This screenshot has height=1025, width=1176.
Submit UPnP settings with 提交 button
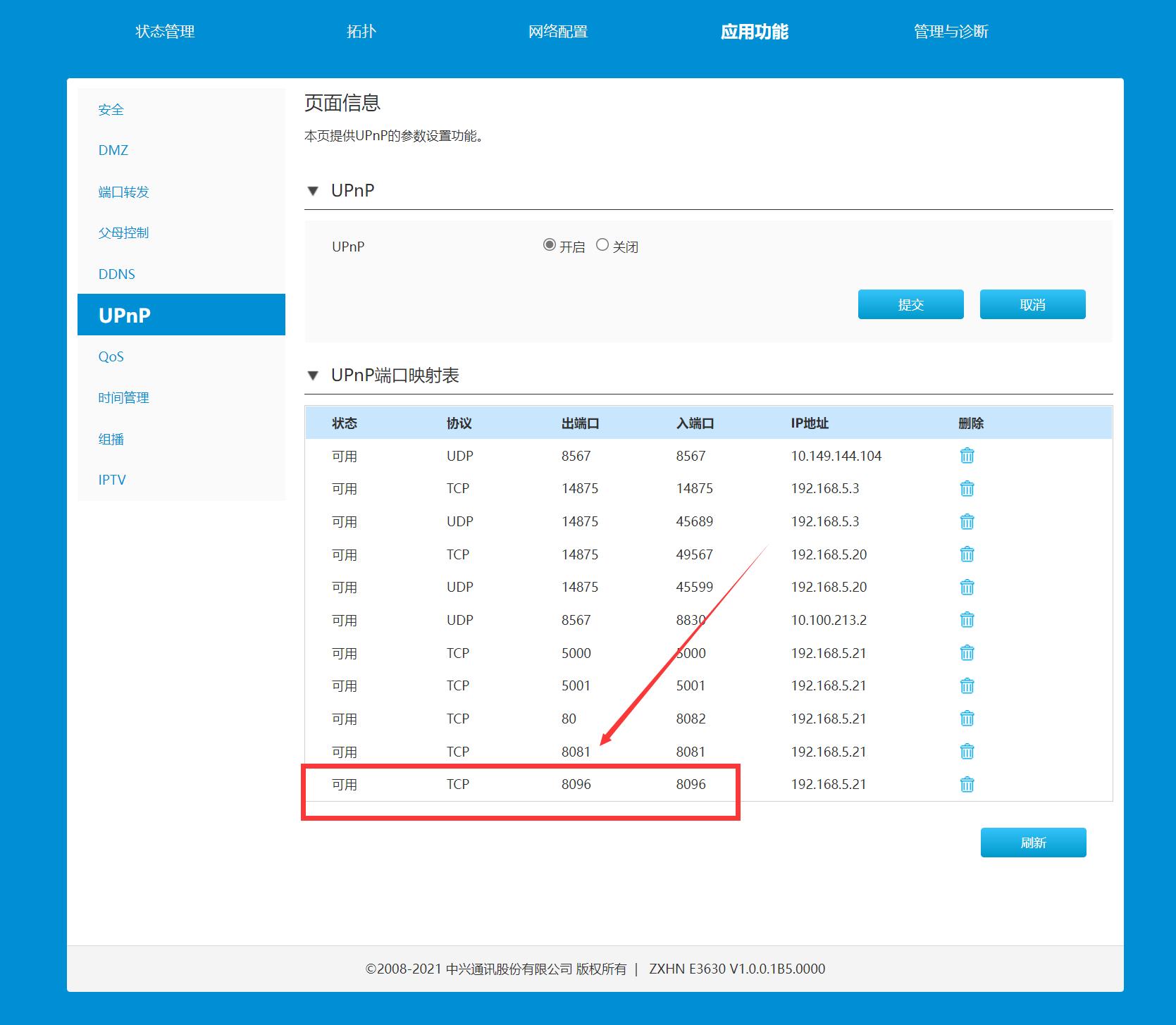(x=910, y=304)
